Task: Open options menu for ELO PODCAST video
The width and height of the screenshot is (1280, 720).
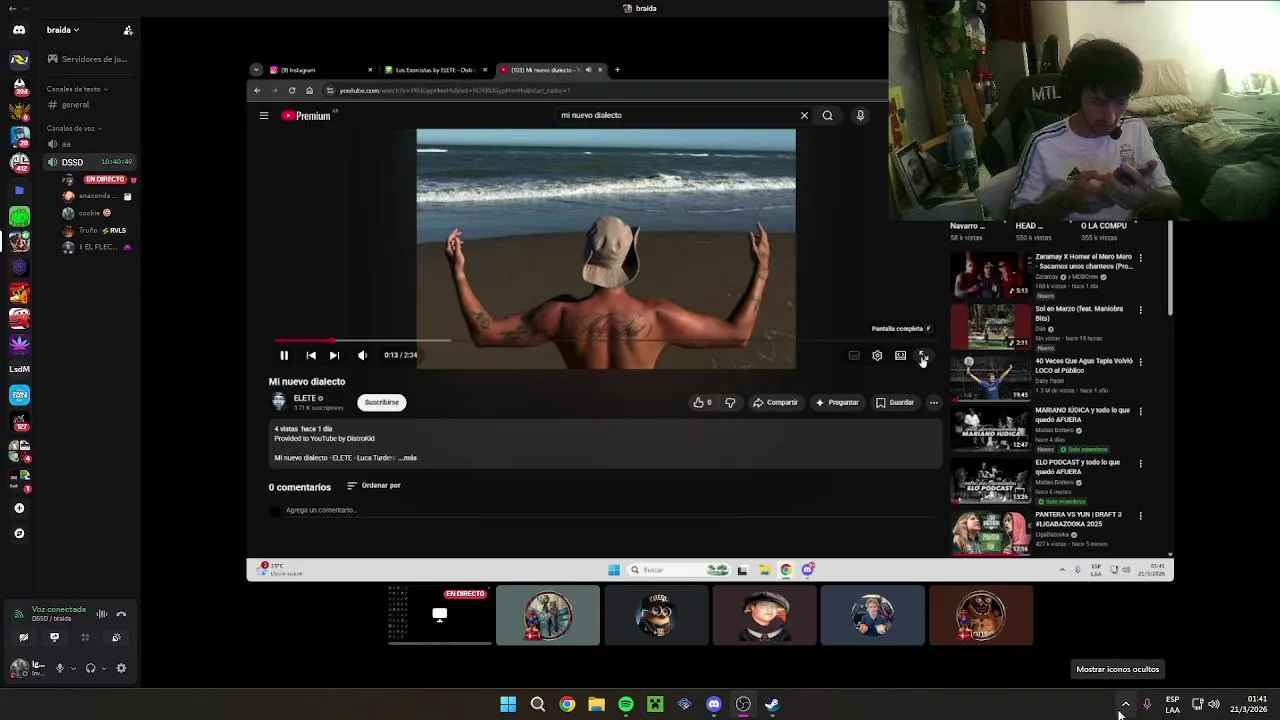Action: pos(1140,464)
